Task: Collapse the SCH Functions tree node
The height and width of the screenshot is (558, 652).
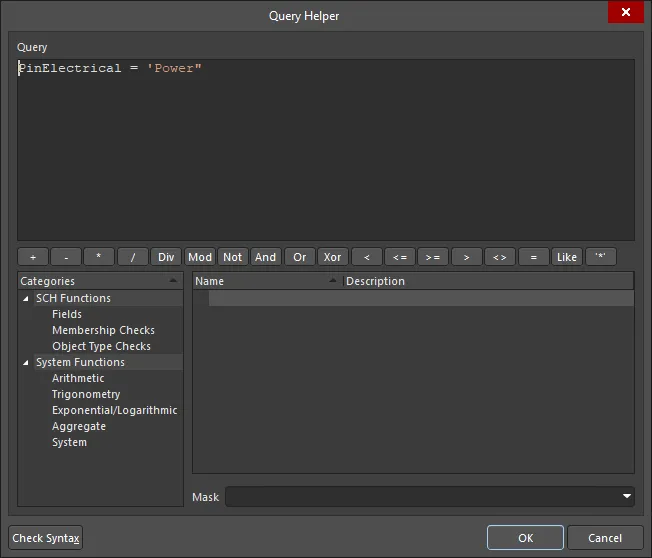Action: (x=25, y=299)
